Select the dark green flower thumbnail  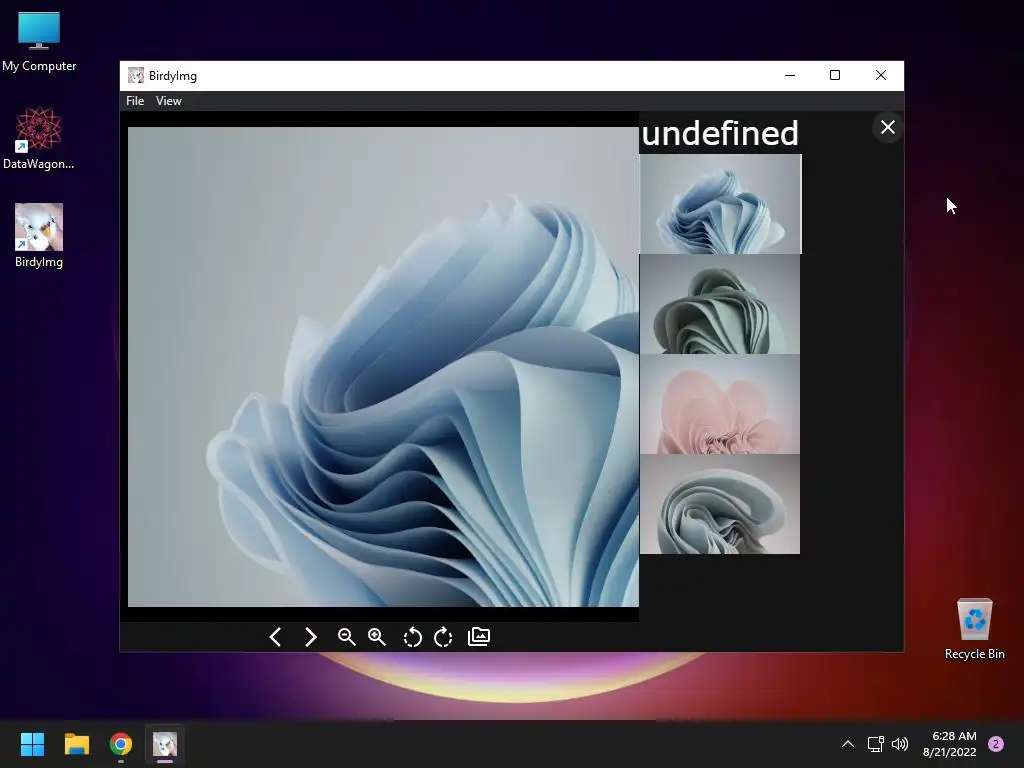(x=720, y=304)
